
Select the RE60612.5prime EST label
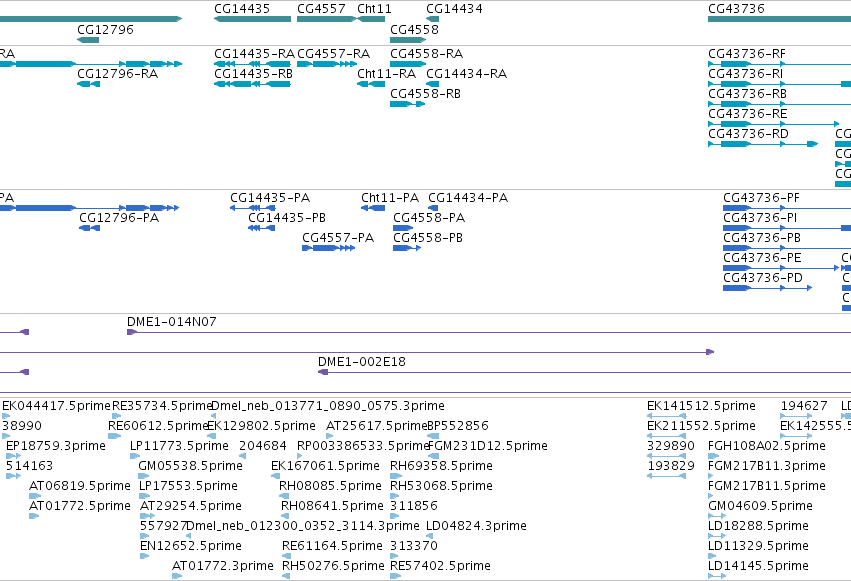[x=158, y=426]
